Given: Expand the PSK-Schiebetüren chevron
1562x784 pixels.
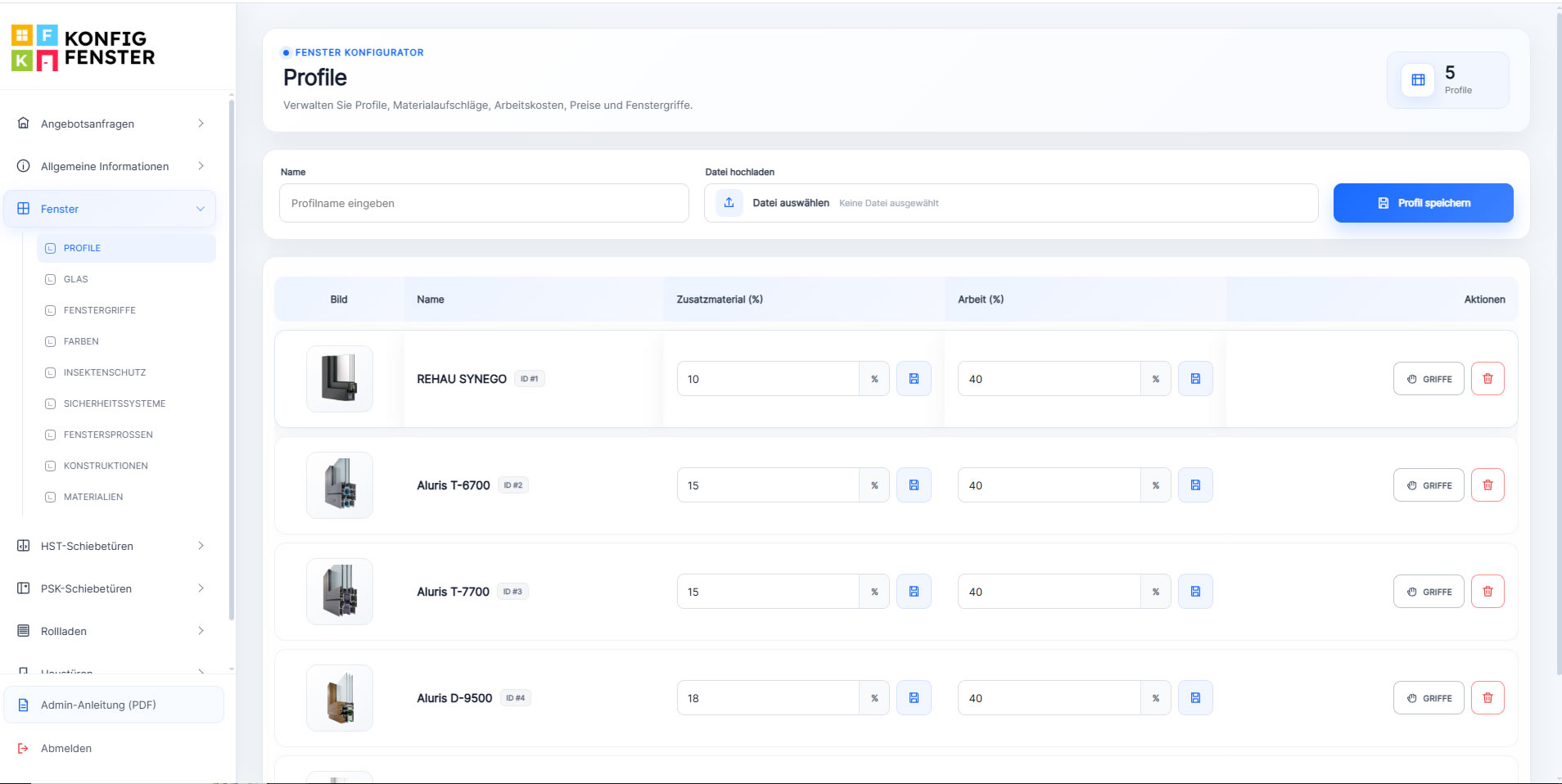Looking at the screenshot, I should click(x=201, y=588).
